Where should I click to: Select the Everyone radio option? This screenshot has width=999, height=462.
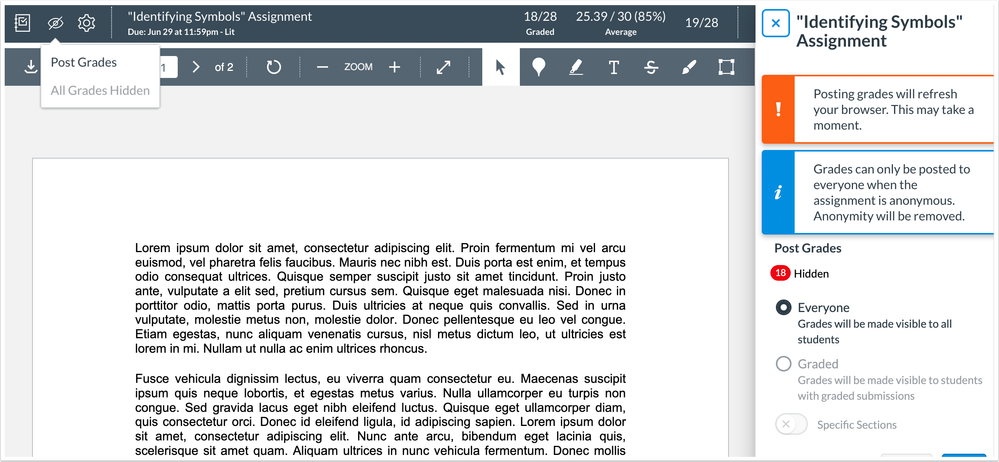(784, 308)
